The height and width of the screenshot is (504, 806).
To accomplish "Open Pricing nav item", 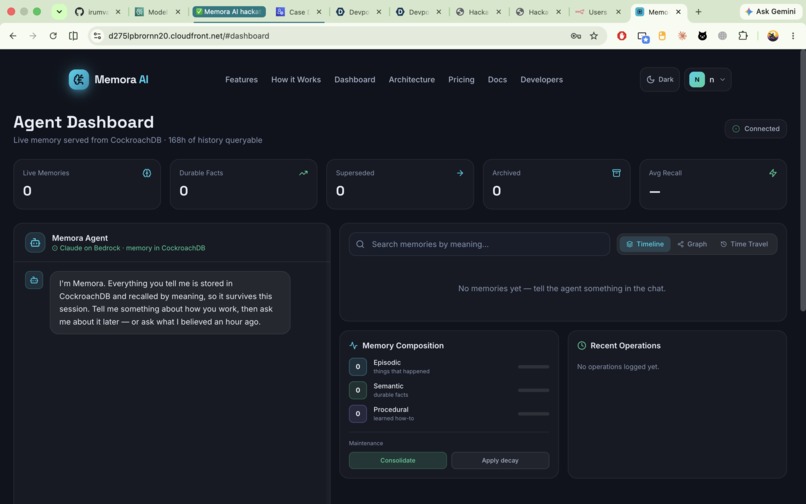I will click(x=461, y=80).
